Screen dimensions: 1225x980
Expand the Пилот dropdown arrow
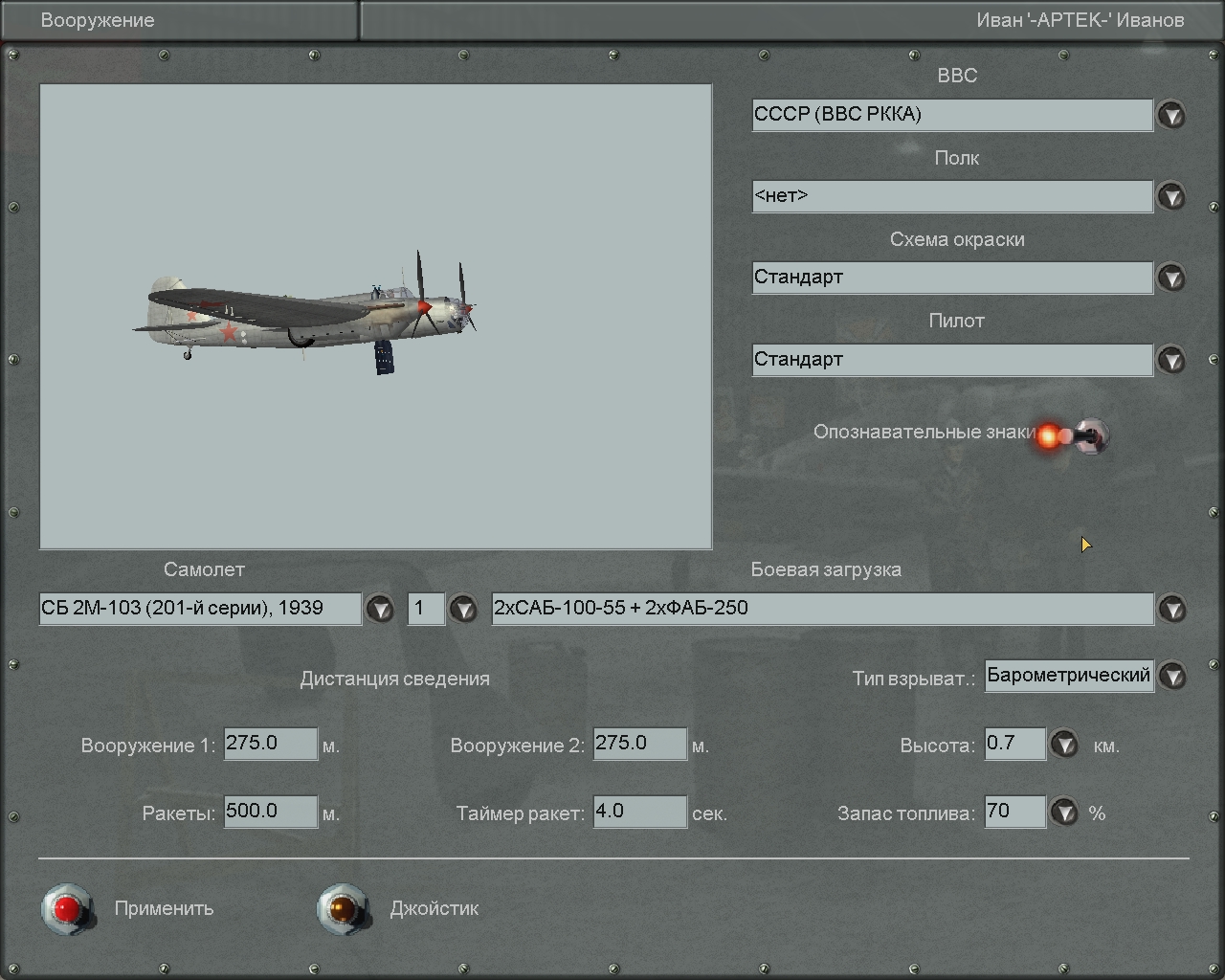coord(1171,361)
